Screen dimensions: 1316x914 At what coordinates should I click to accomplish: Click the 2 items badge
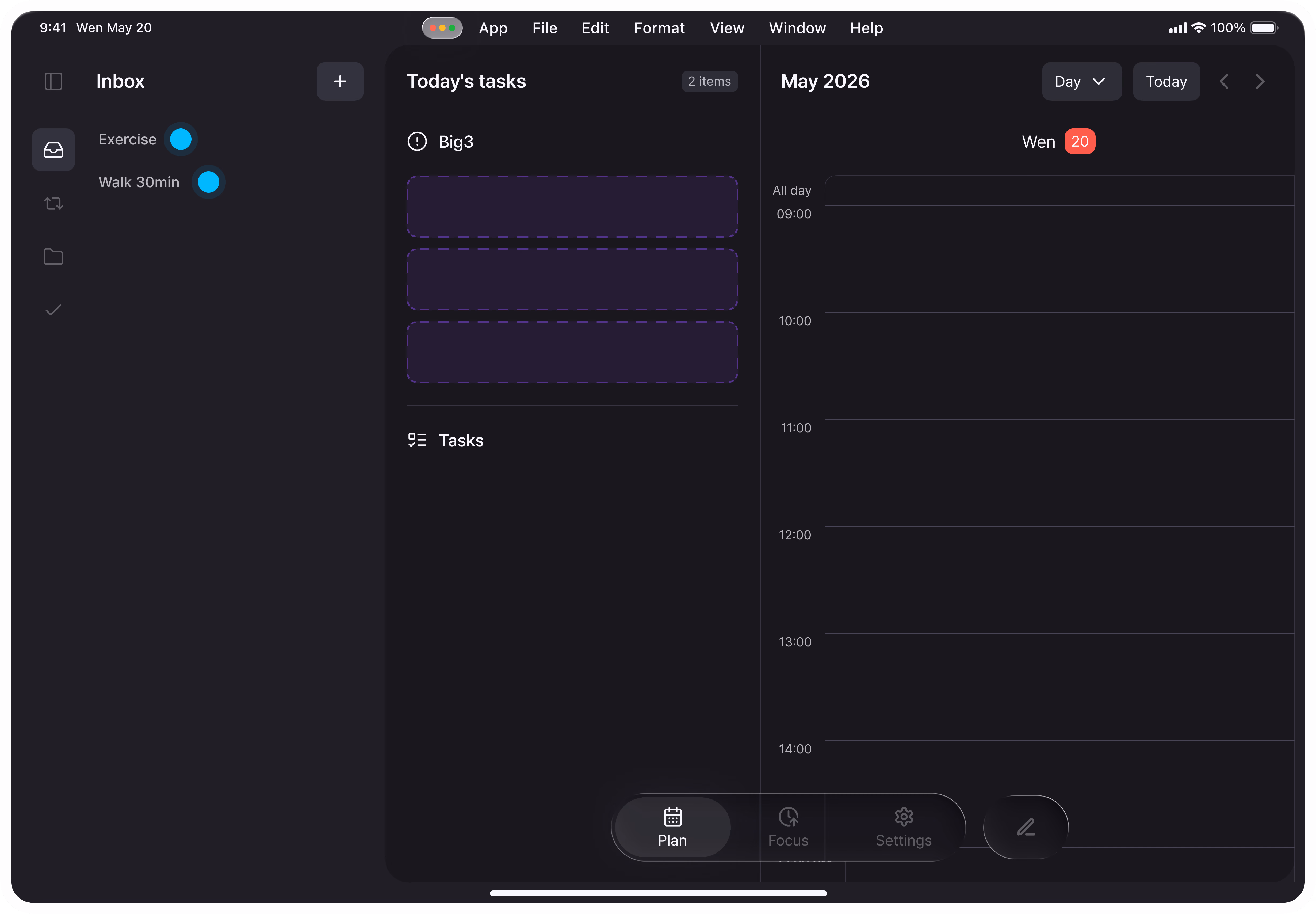[x=709, y=81]
